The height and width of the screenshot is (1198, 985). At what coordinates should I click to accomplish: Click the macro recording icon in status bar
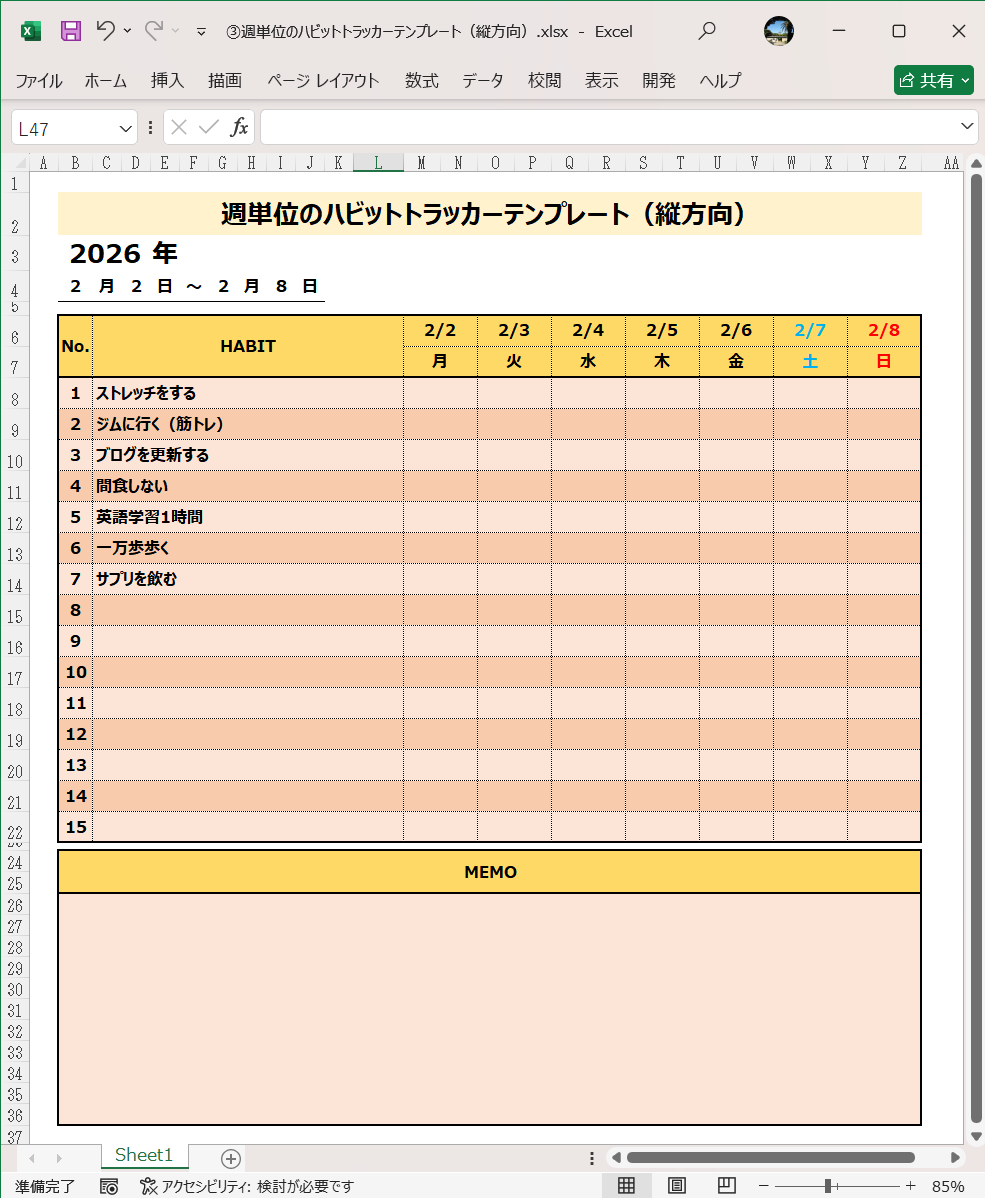coord(110,1185)
